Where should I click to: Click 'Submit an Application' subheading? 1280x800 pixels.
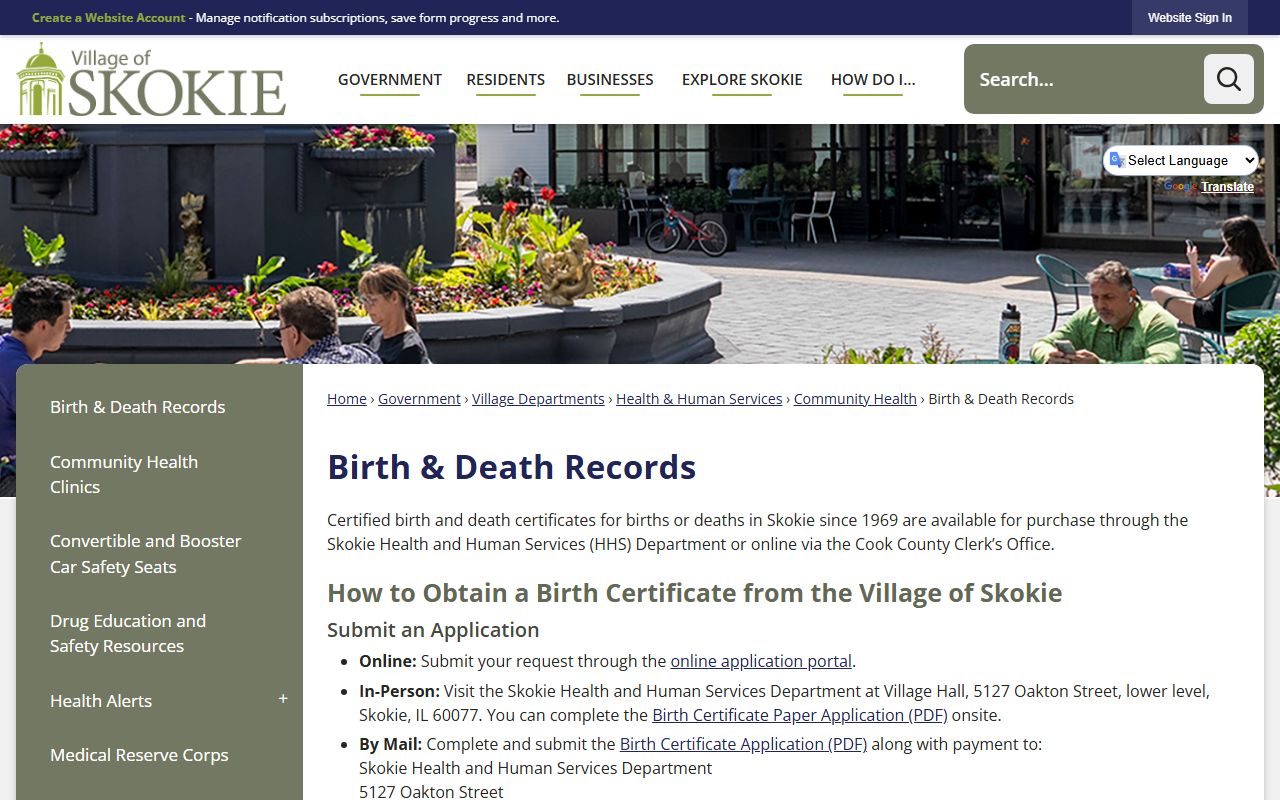pos(433,630)
